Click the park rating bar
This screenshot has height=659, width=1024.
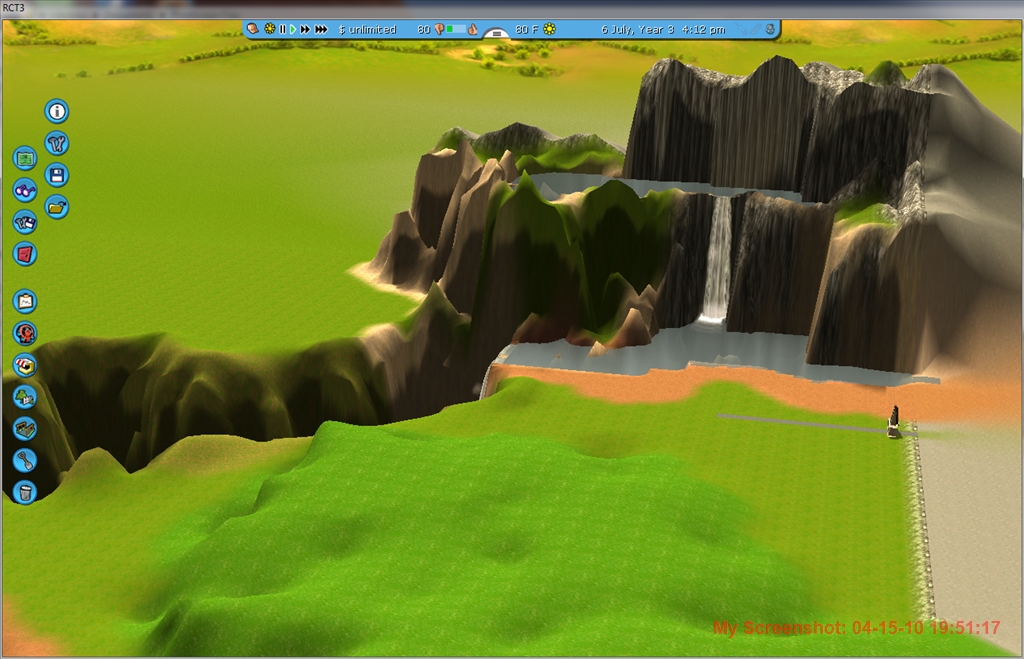tap(455, 30)
